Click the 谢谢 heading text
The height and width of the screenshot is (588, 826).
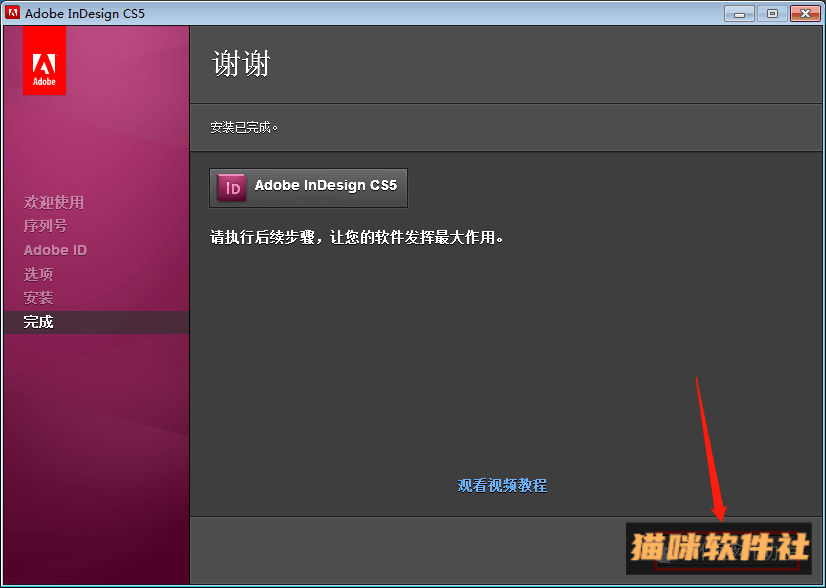tap(241, 64)
